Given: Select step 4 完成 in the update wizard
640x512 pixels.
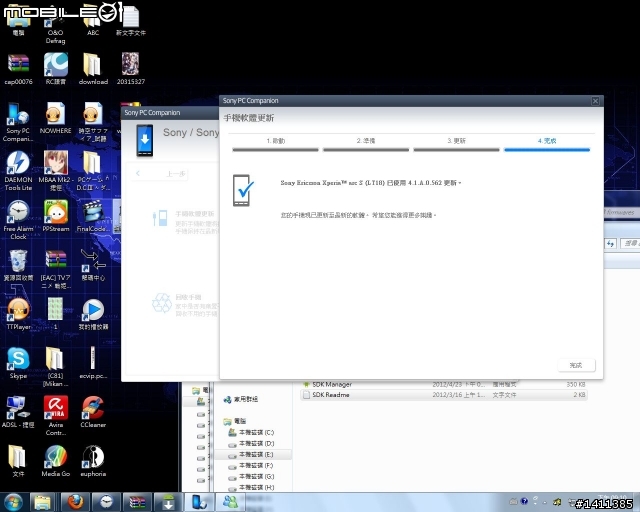Looking at the screenshot, I should 547,141.
